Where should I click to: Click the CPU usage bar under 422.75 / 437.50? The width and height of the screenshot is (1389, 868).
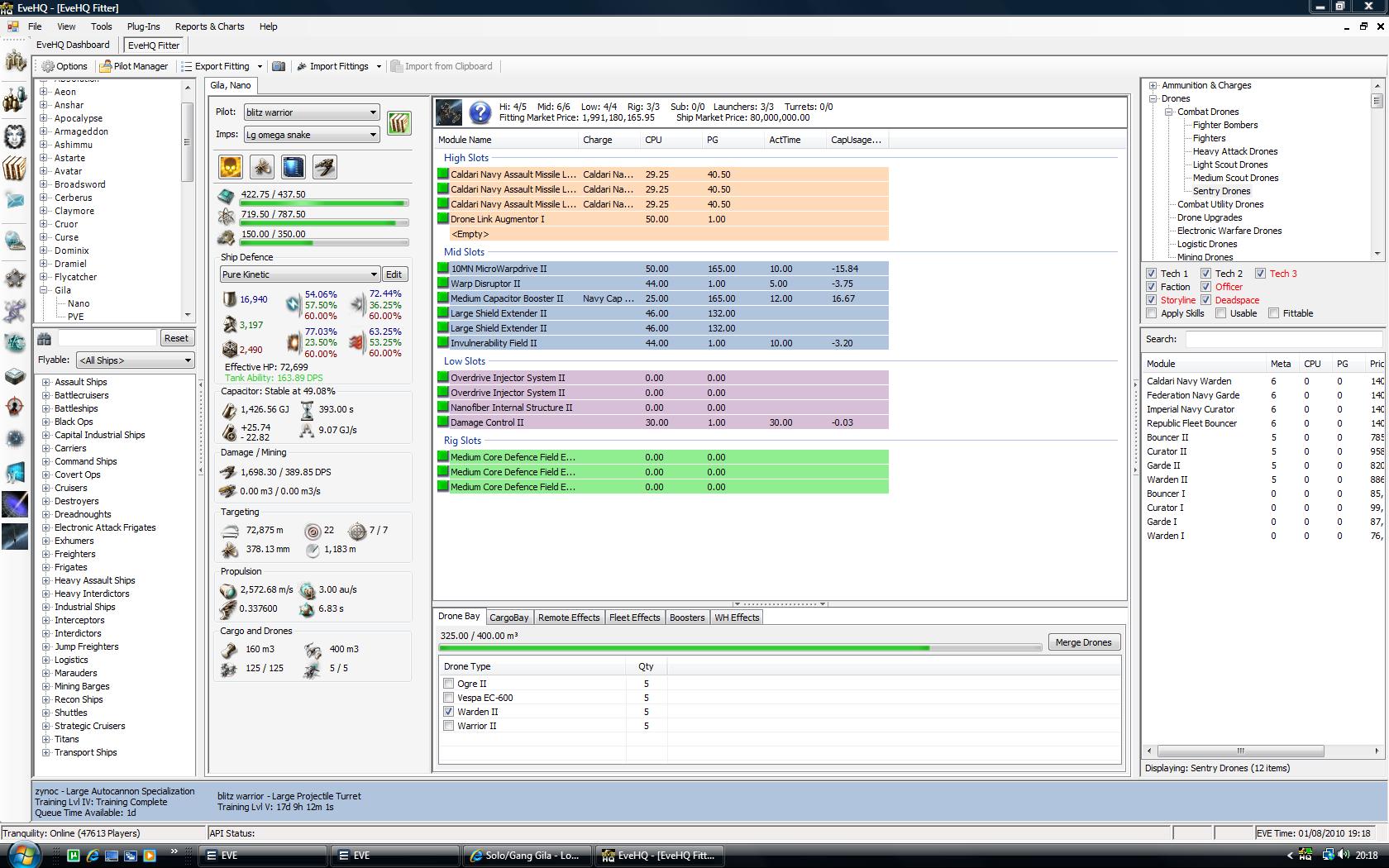(x=324, y=203)
